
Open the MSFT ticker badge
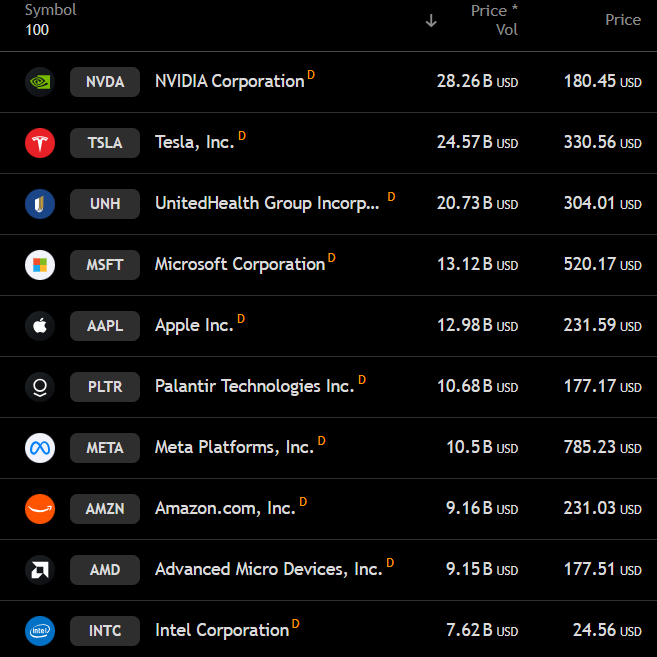pos(105,265)
